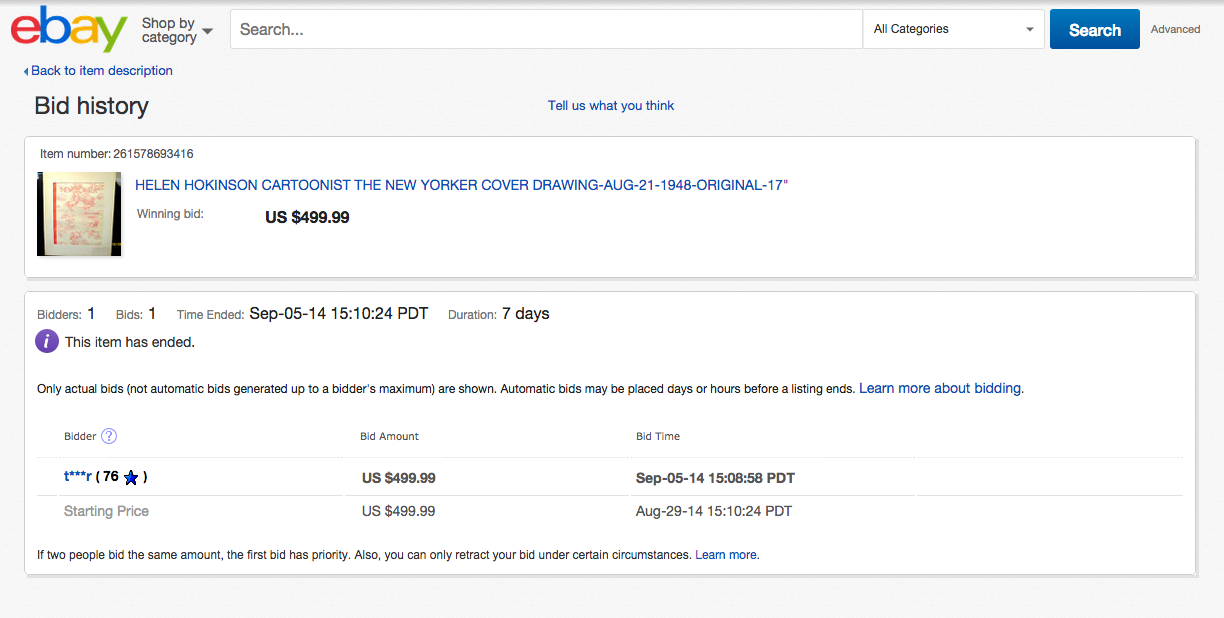Click the blue feedback star icon
This screenshot has width=1224, height=618.
tap(131, 478)
